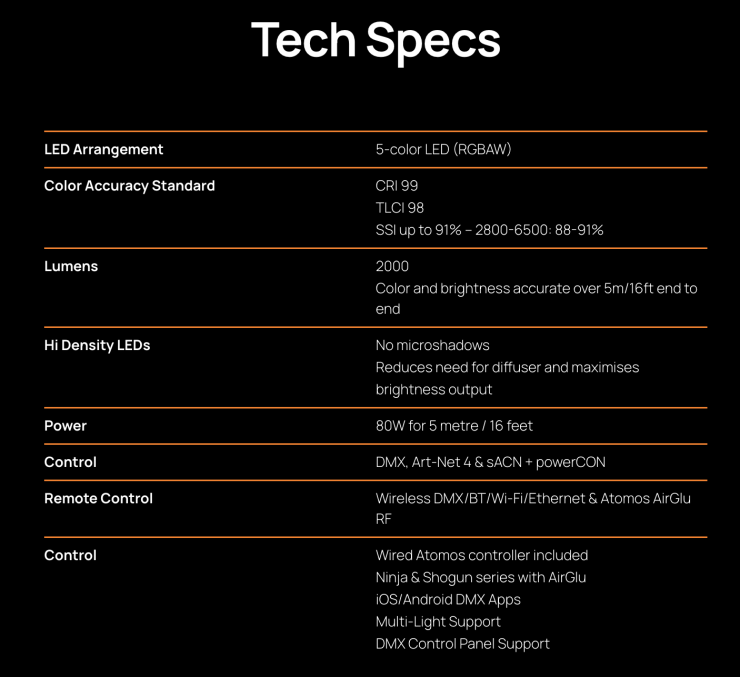Select the 80W for 5 metre value

(x=454, y=426)
